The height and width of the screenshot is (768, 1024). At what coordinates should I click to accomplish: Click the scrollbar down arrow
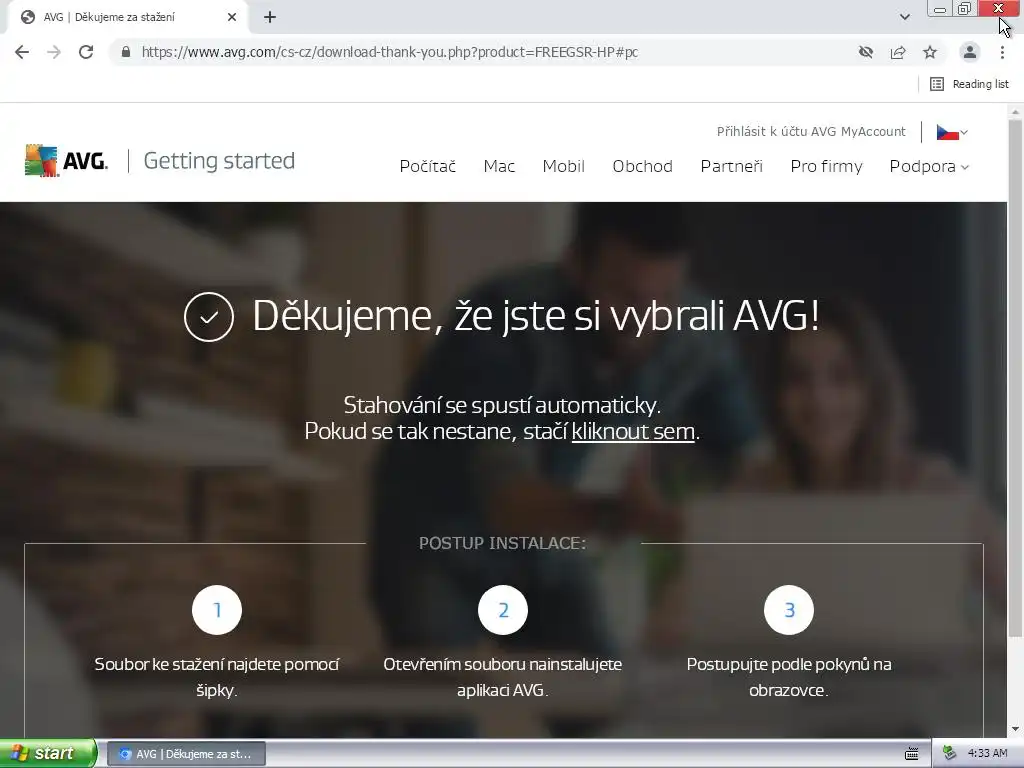[1015, 728]
